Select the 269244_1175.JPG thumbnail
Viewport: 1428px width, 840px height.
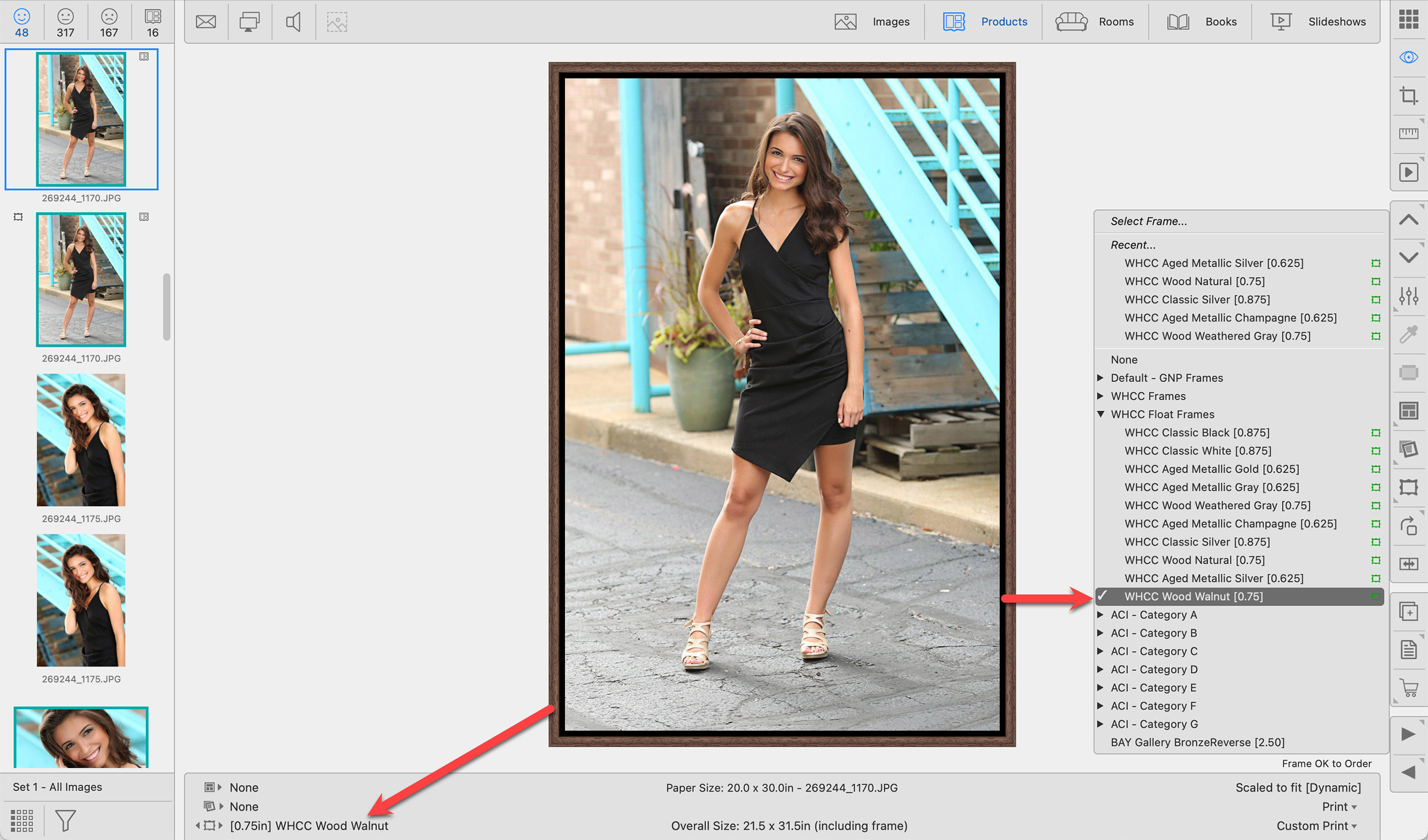81,440
